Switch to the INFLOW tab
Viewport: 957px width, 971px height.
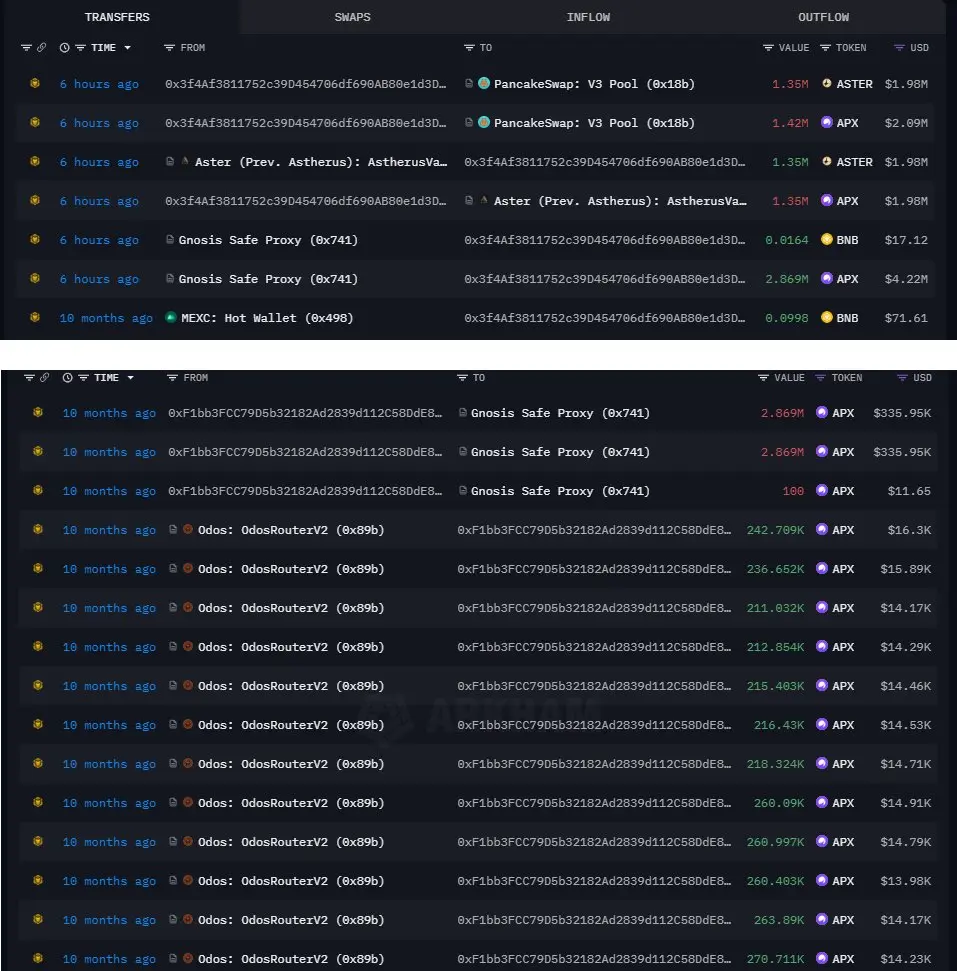[588, 17]
